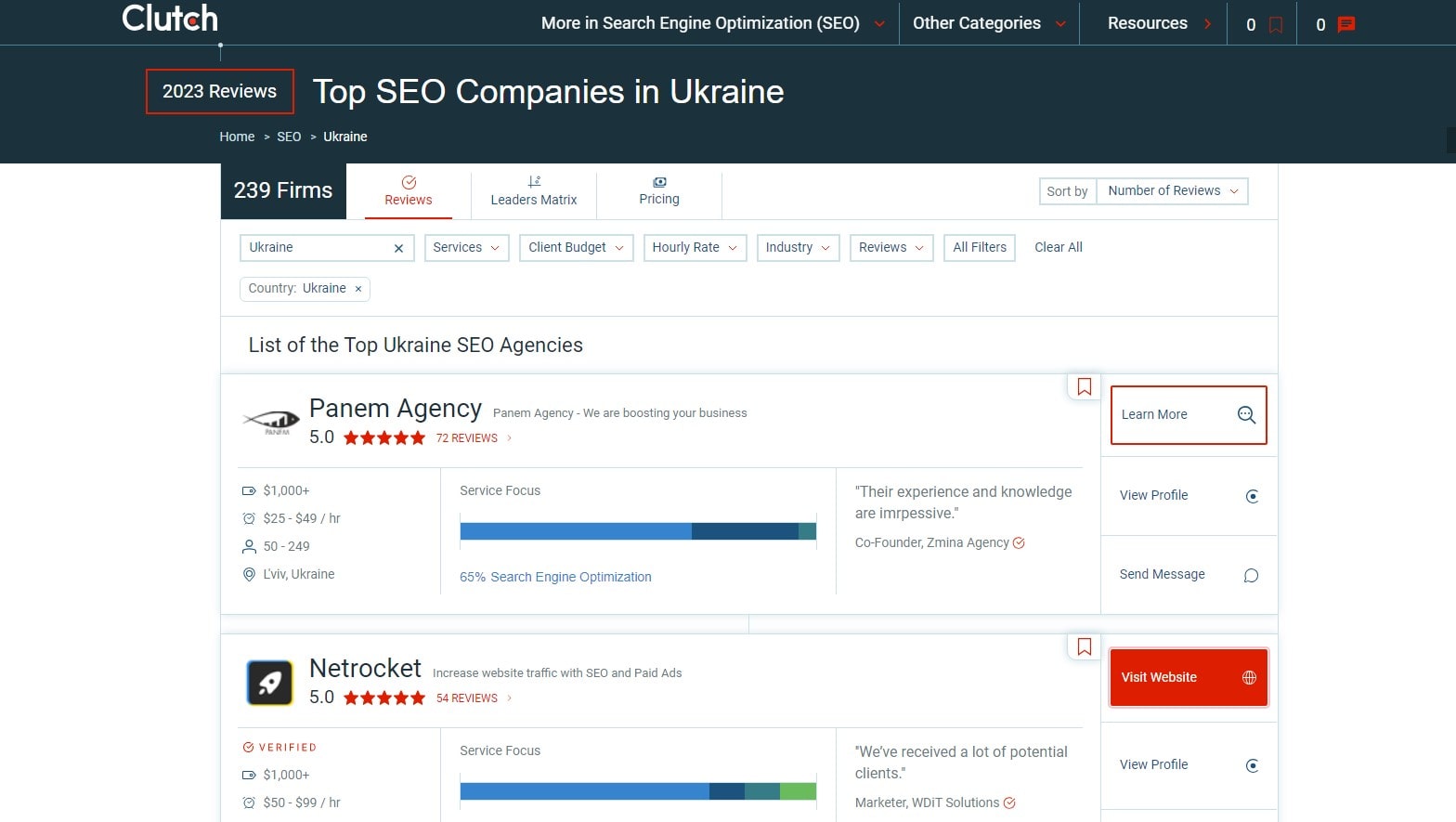Open 54 REVIEWS link

click(467, 698)
